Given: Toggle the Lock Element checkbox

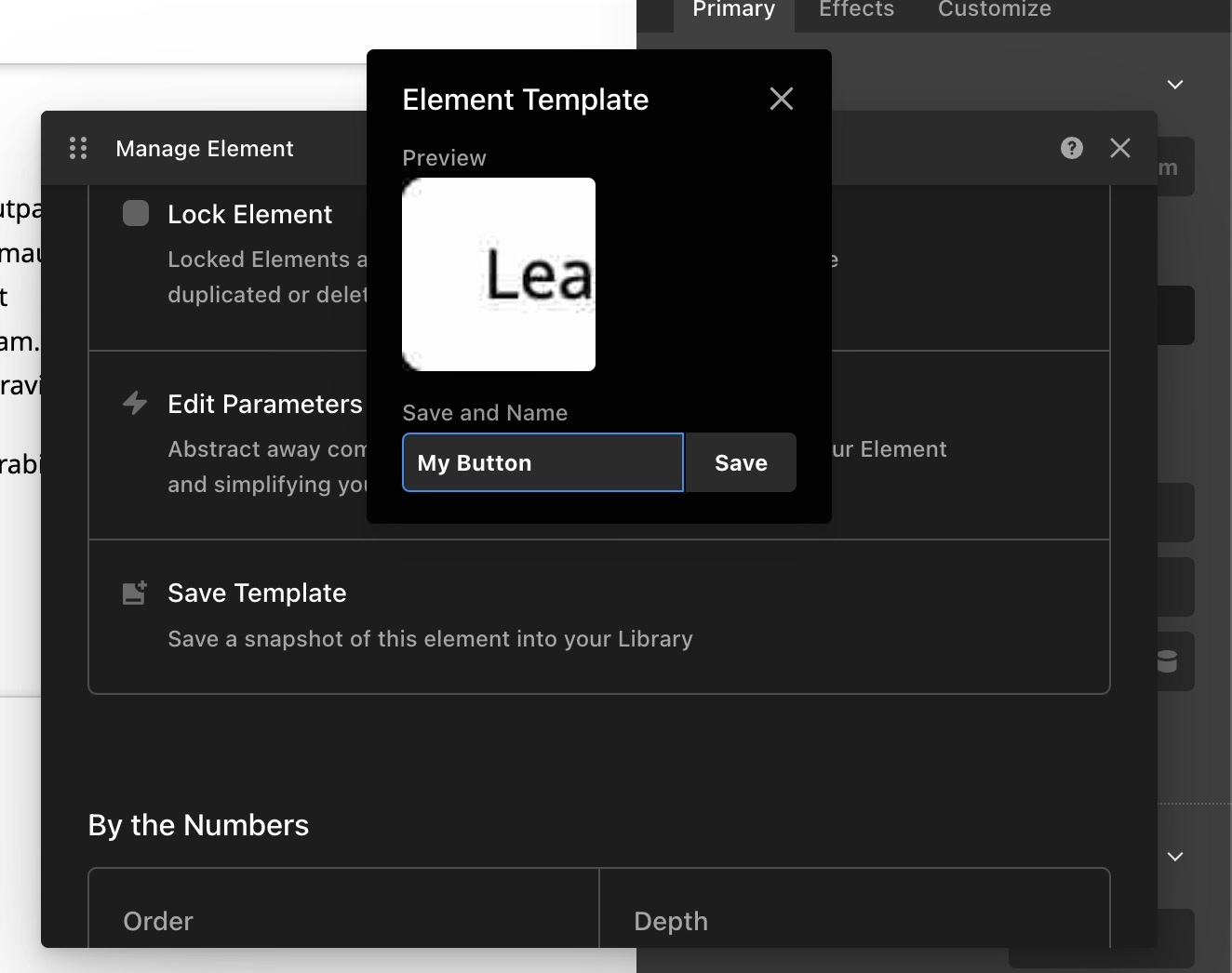Looking at the screenshot, I should [136, 214].
